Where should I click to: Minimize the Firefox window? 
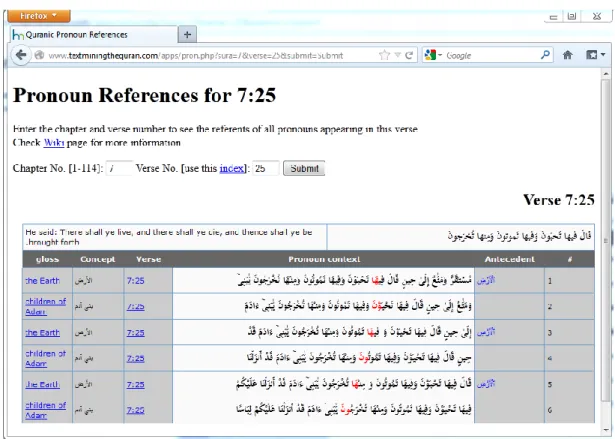tap(553, 16)
